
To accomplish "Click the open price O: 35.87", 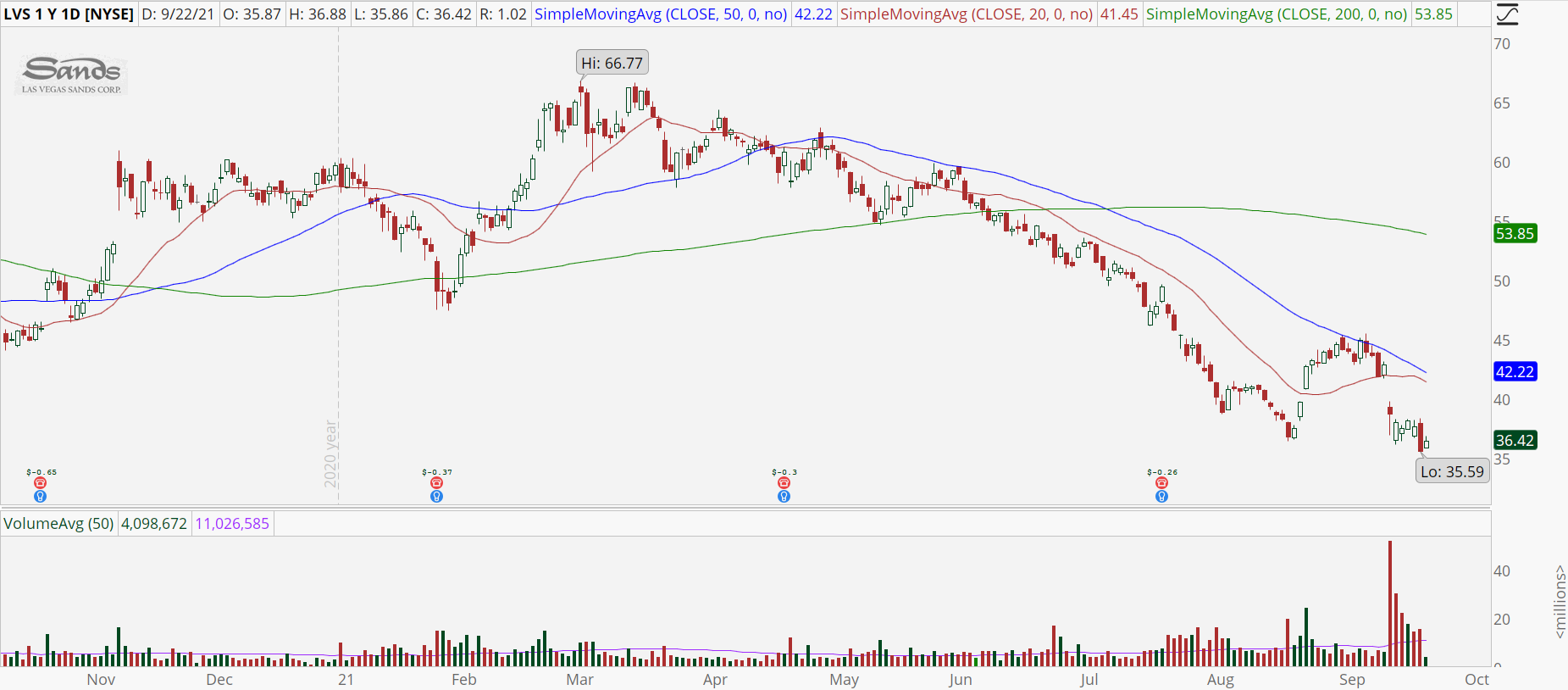I will point(252,14).
